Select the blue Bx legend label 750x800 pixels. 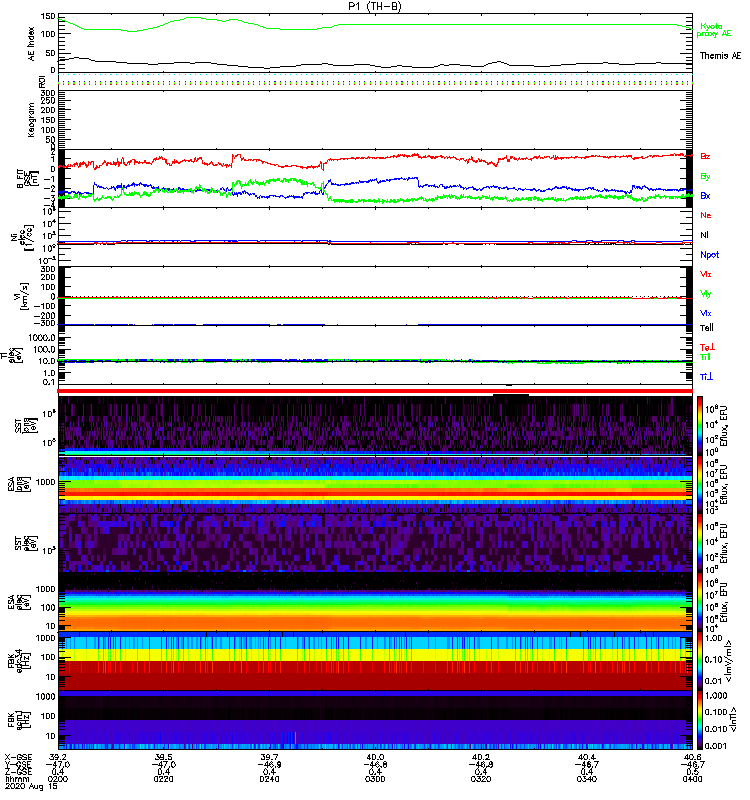click(x=705, y=195)
